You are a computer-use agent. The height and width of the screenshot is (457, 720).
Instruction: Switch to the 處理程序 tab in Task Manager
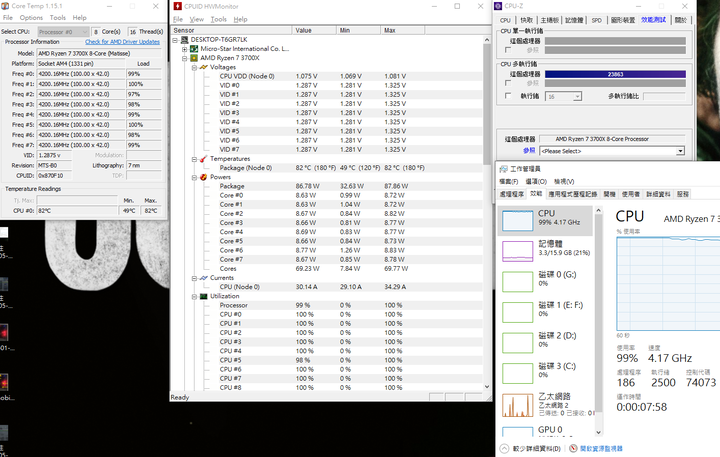(512, 194)
